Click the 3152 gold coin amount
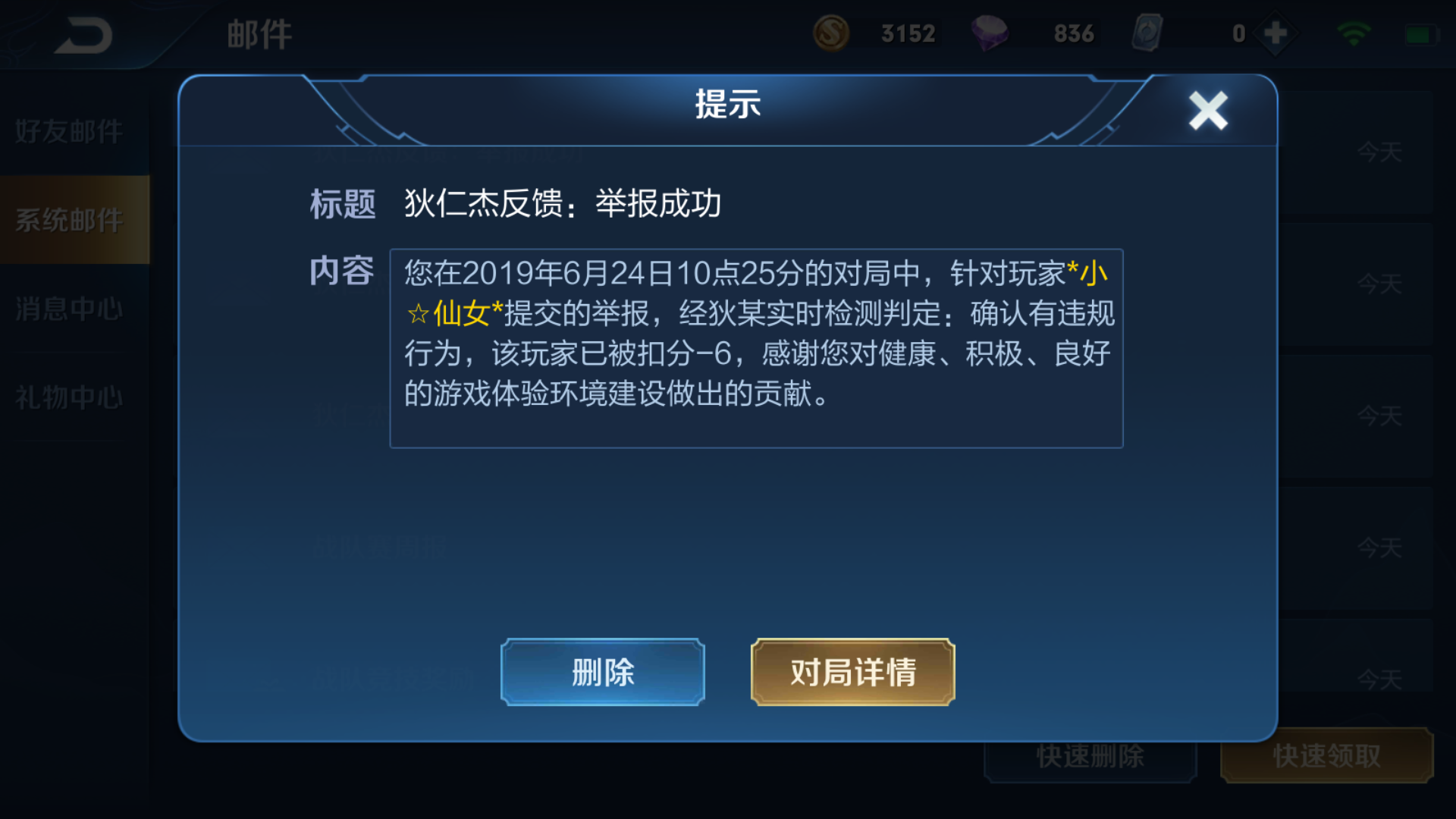The height and width of the screenshot is (819, 1456). click(908, 33)
